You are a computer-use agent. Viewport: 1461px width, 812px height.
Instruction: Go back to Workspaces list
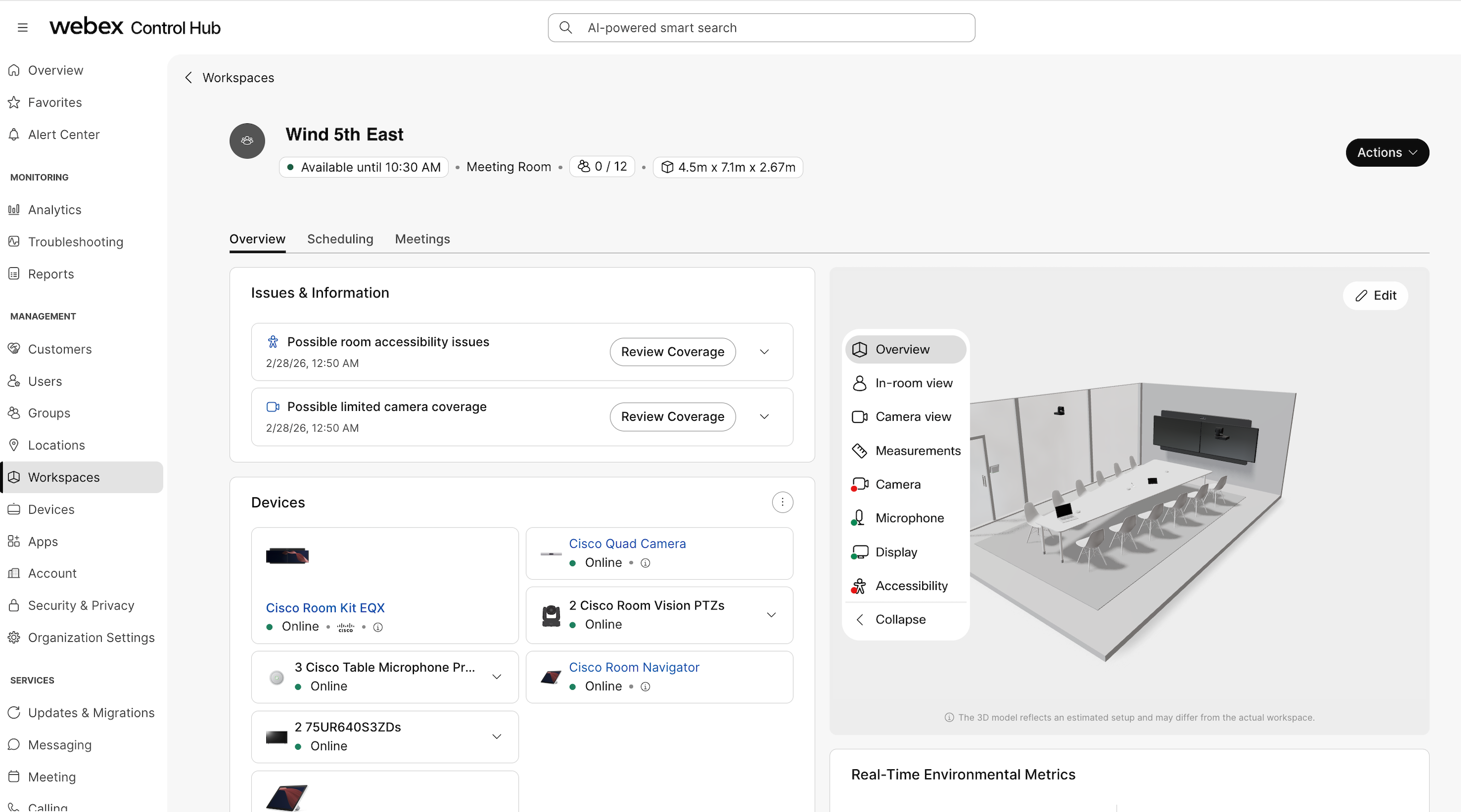point(238,78)
